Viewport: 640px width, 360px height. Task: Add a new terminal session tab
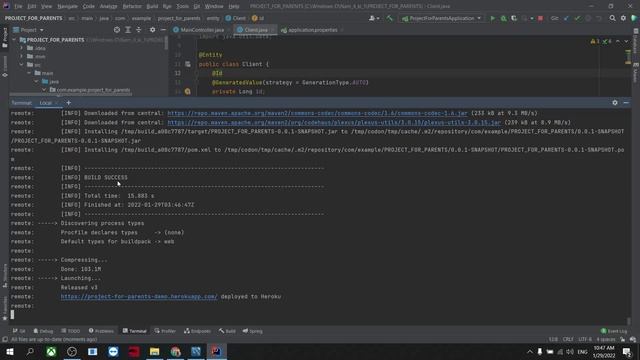(x=69, y=103)
